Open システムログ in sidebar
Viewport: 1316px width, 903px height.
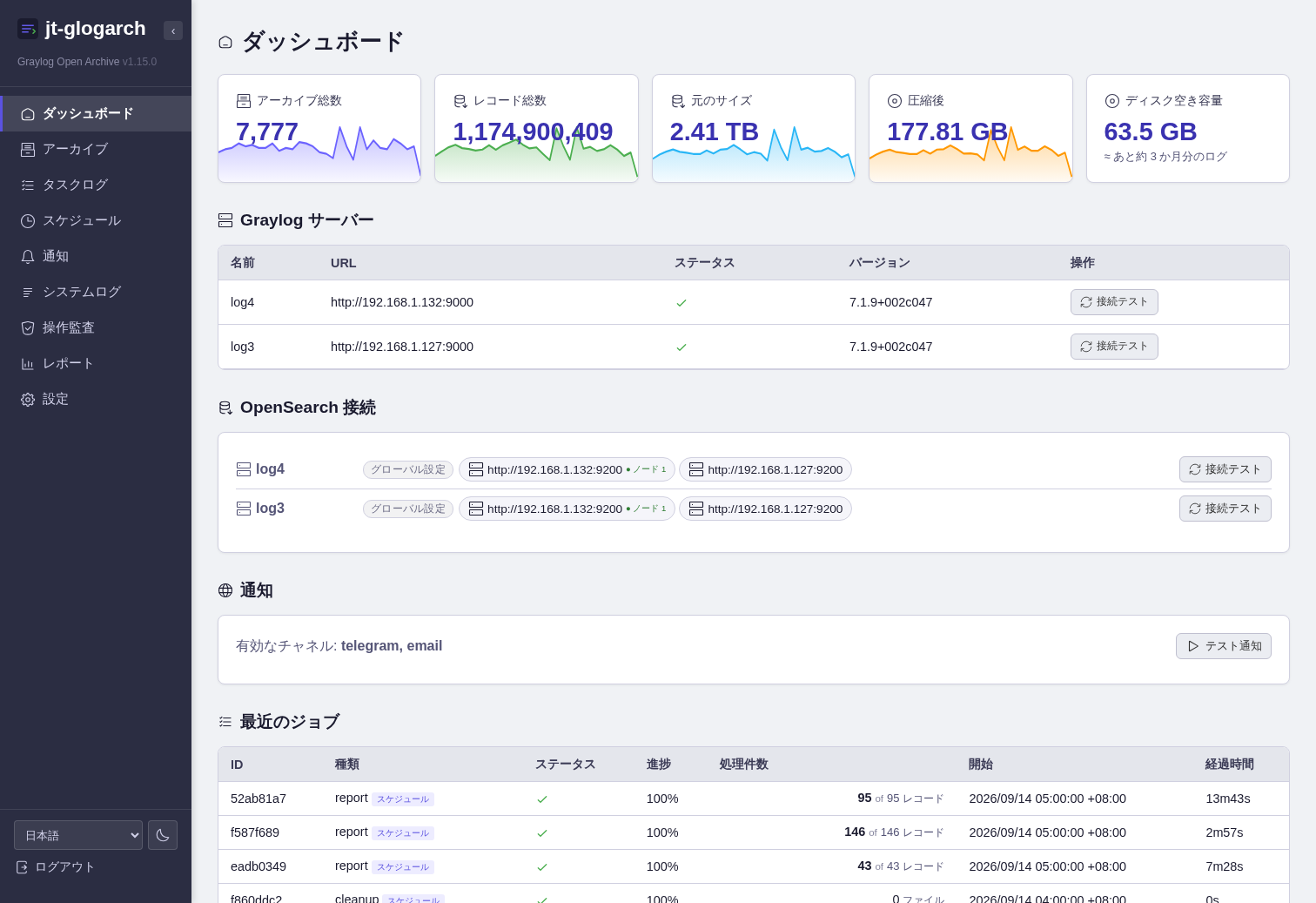coord(96,293)
